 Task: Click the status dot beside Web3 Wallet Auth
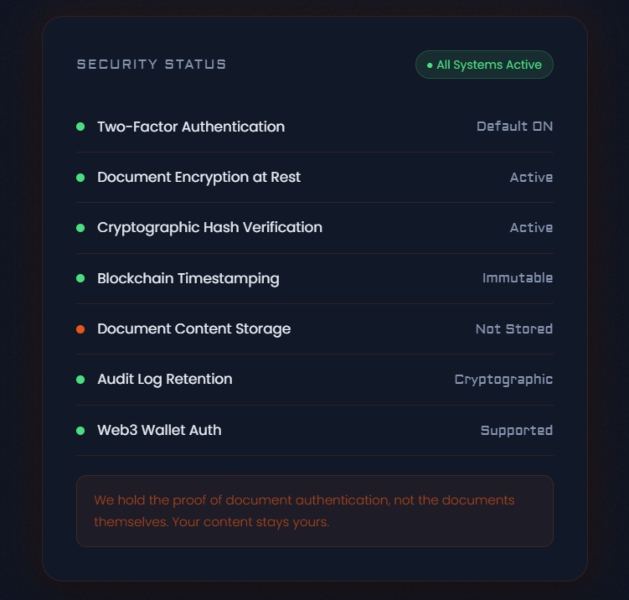[81, 430]
